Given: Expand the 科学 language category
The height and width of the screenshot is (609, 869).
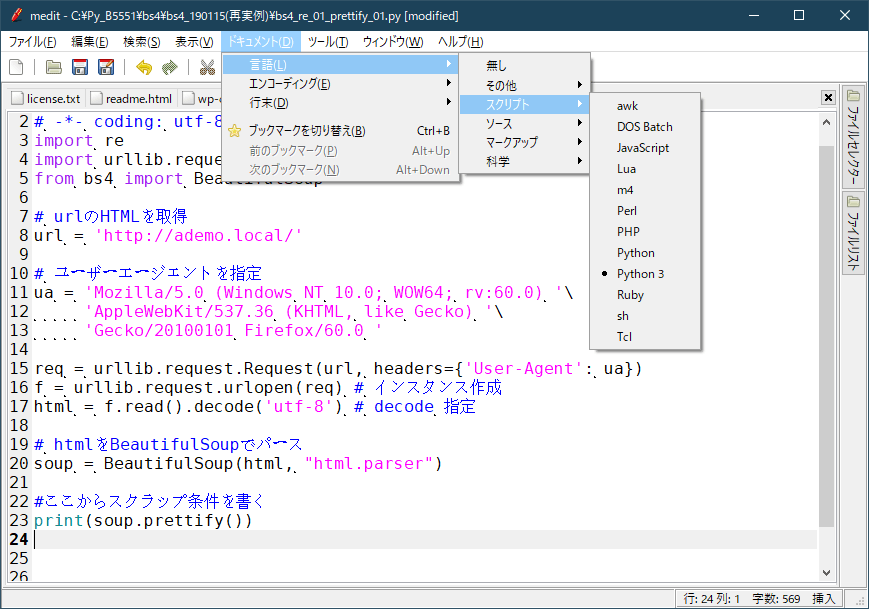Looking at the screenshot, I should 524,161.
